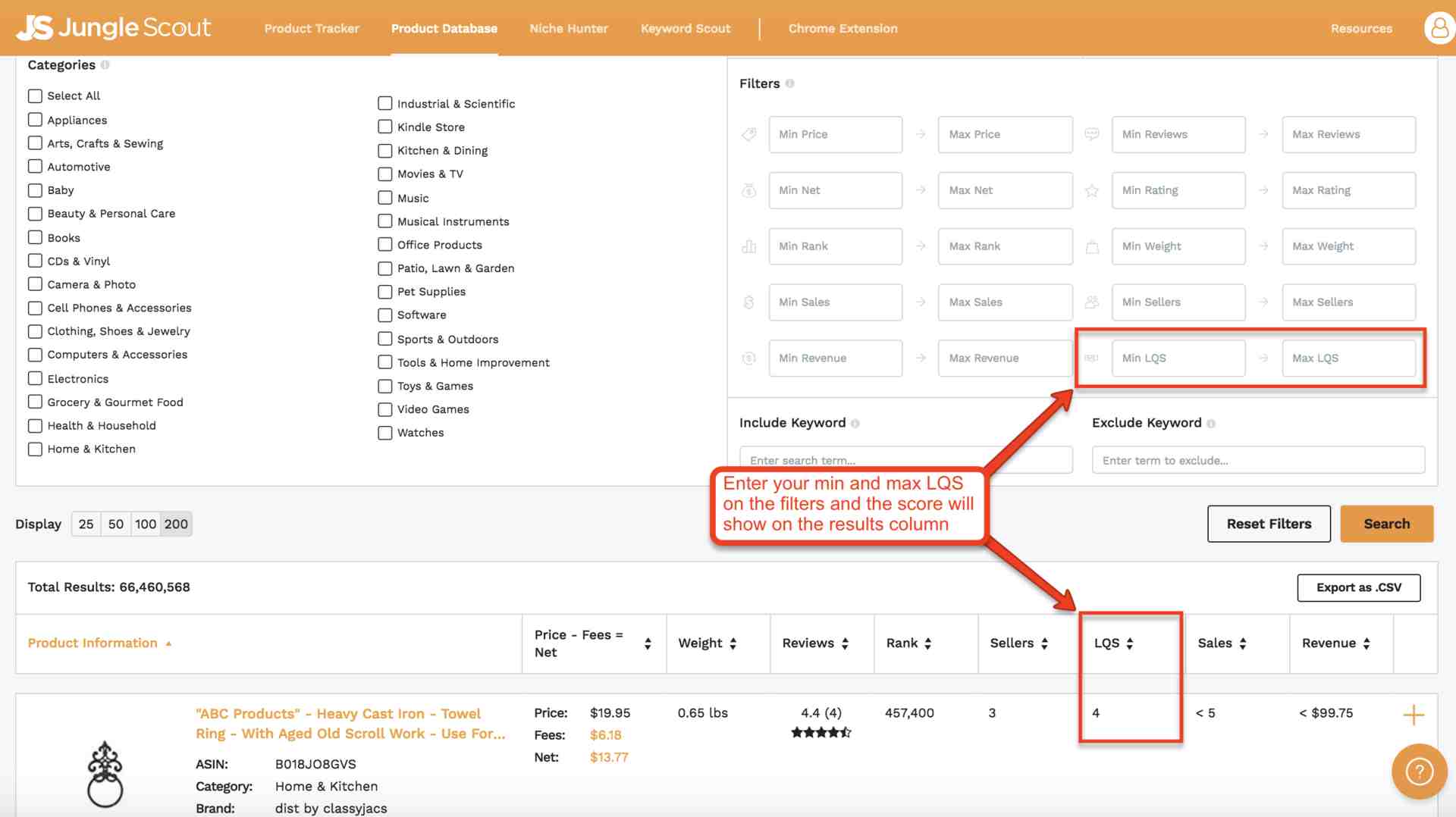
Task: Tick the Toys & Games checkbox
Action: click(x=385, y=387)
